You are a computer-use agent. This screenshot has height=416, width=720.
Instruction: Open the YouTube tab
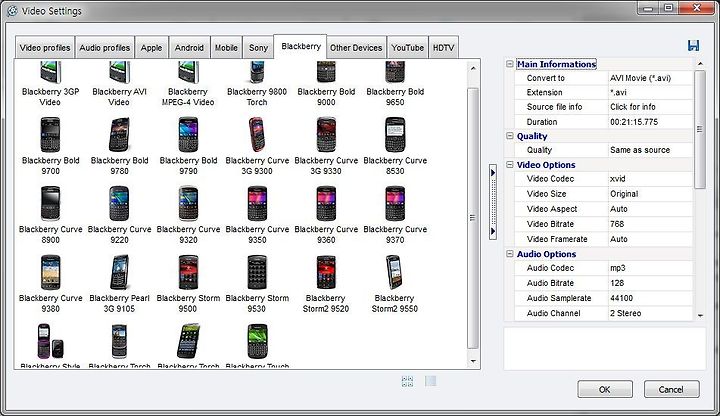click(407, 48)
